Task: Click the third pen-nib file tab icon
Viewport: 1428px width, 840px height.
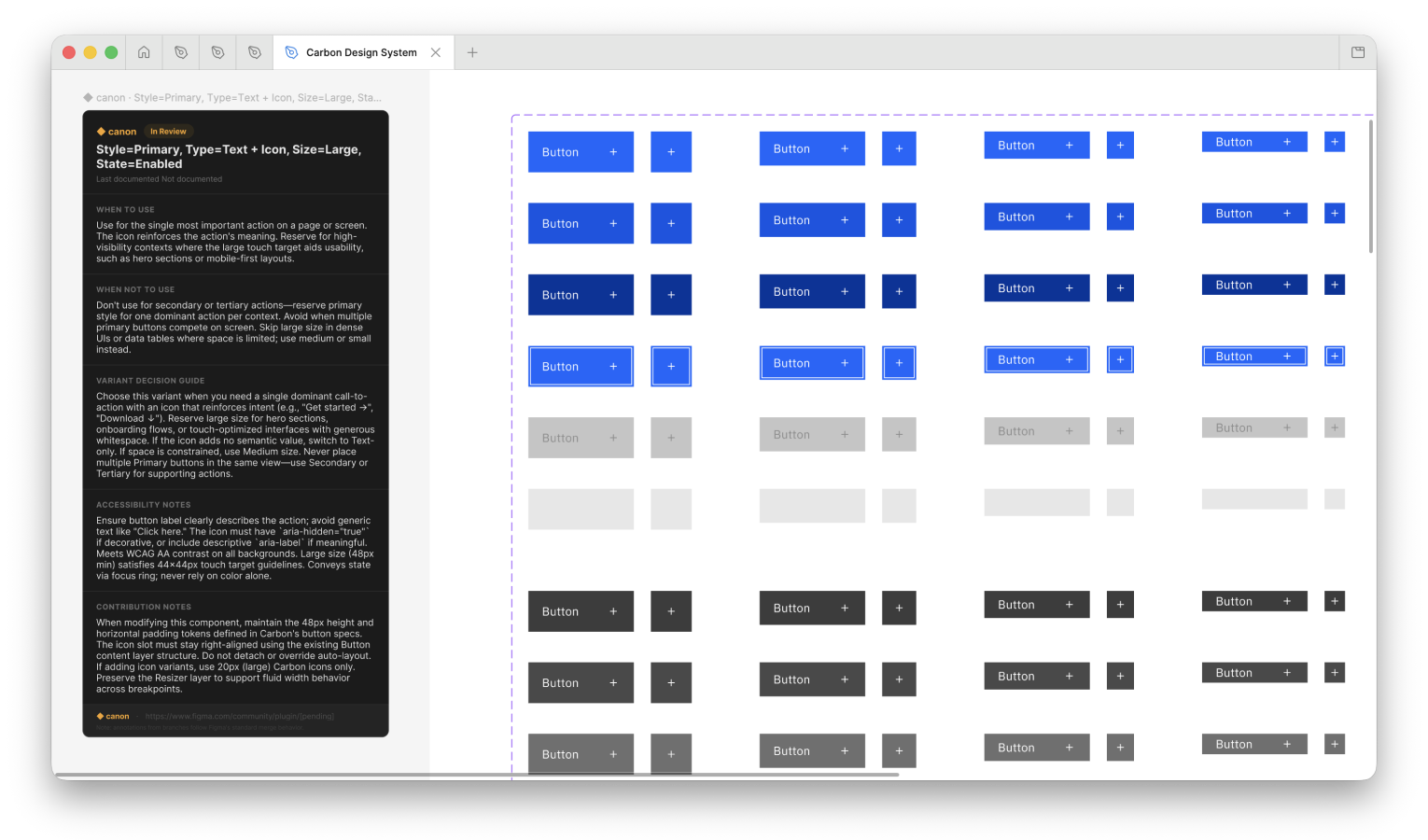Action: pyautogui.click(x=254, y=52)
